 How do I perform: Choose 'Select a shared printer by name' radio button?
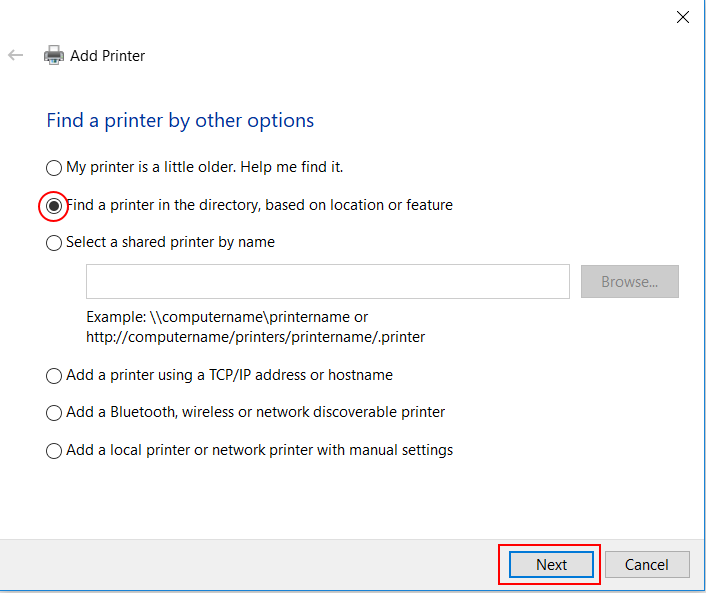click(x=54, y=243)
